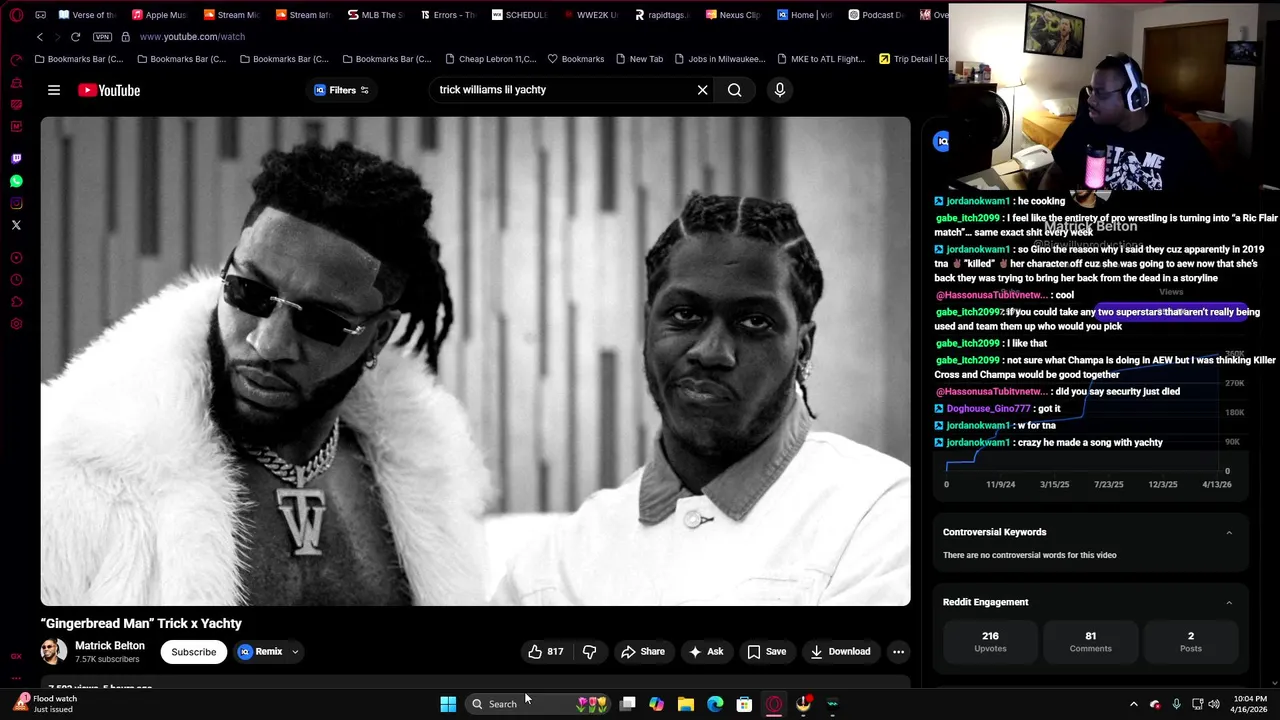The height and width of the screenshot is (720, 1280).
Task: Open the site info lock icon
Action: 125,37
